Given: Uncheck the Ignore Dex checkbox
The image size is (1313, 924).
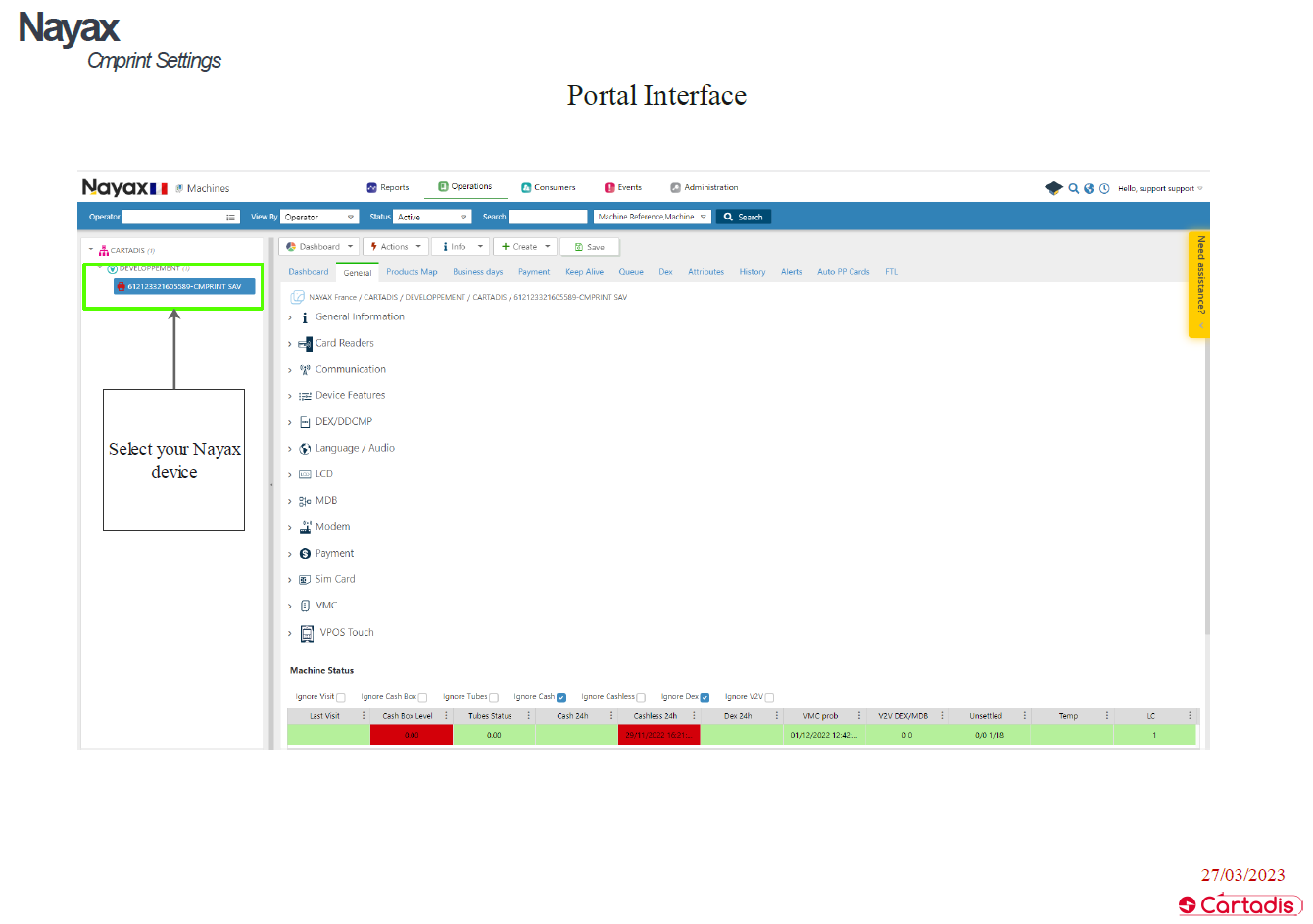Looking at the screenshot, I should (x=705, y=698).
